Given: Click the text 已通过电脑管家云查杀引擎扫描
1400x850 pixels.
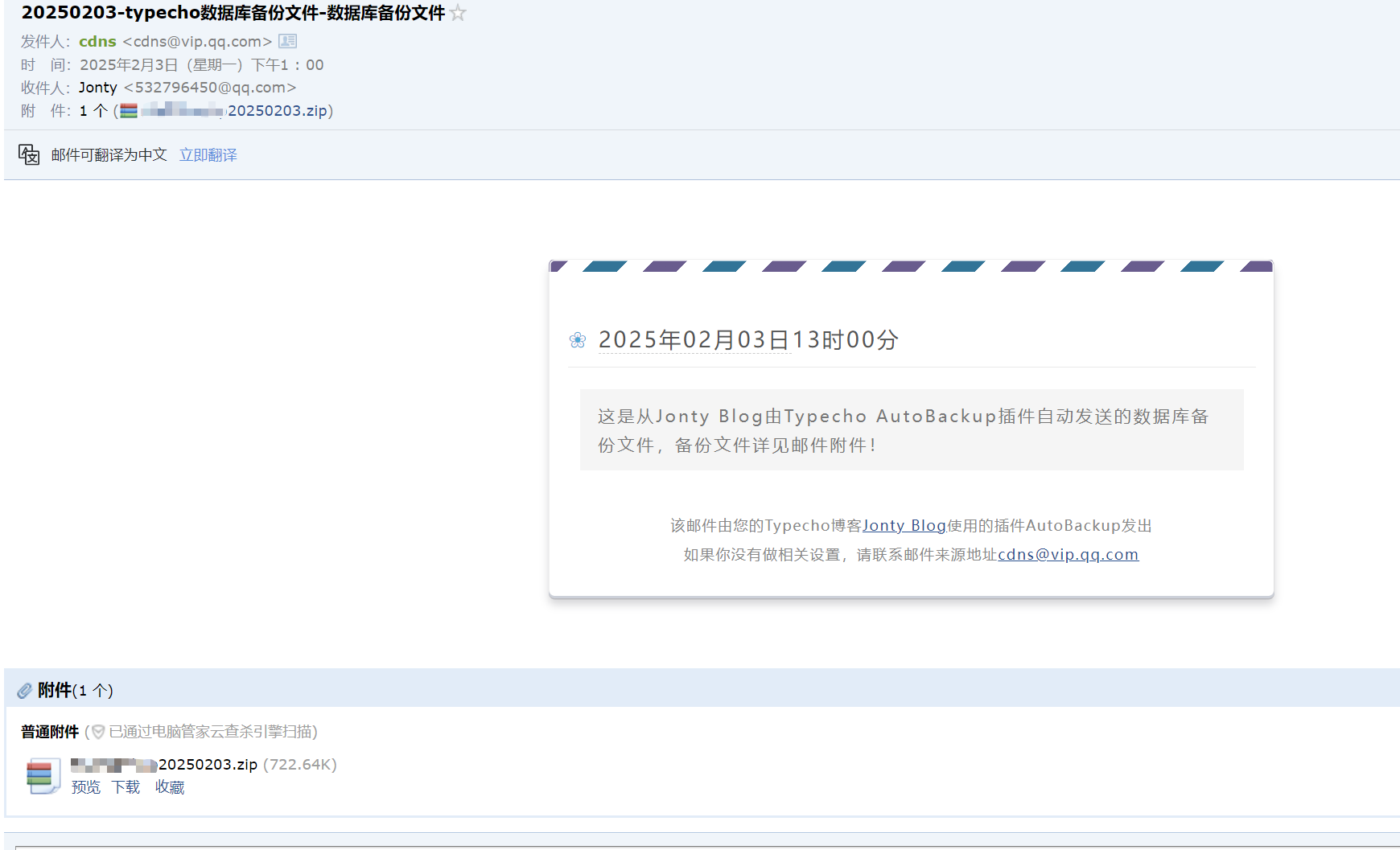Looking at the screenshot, I should pyautogui.click(x=211, y=732).
